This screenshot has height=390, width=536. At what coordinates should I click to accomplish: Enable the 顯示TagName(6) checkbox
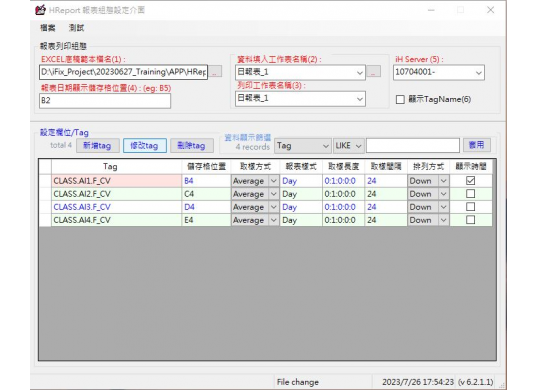[400, 99]
